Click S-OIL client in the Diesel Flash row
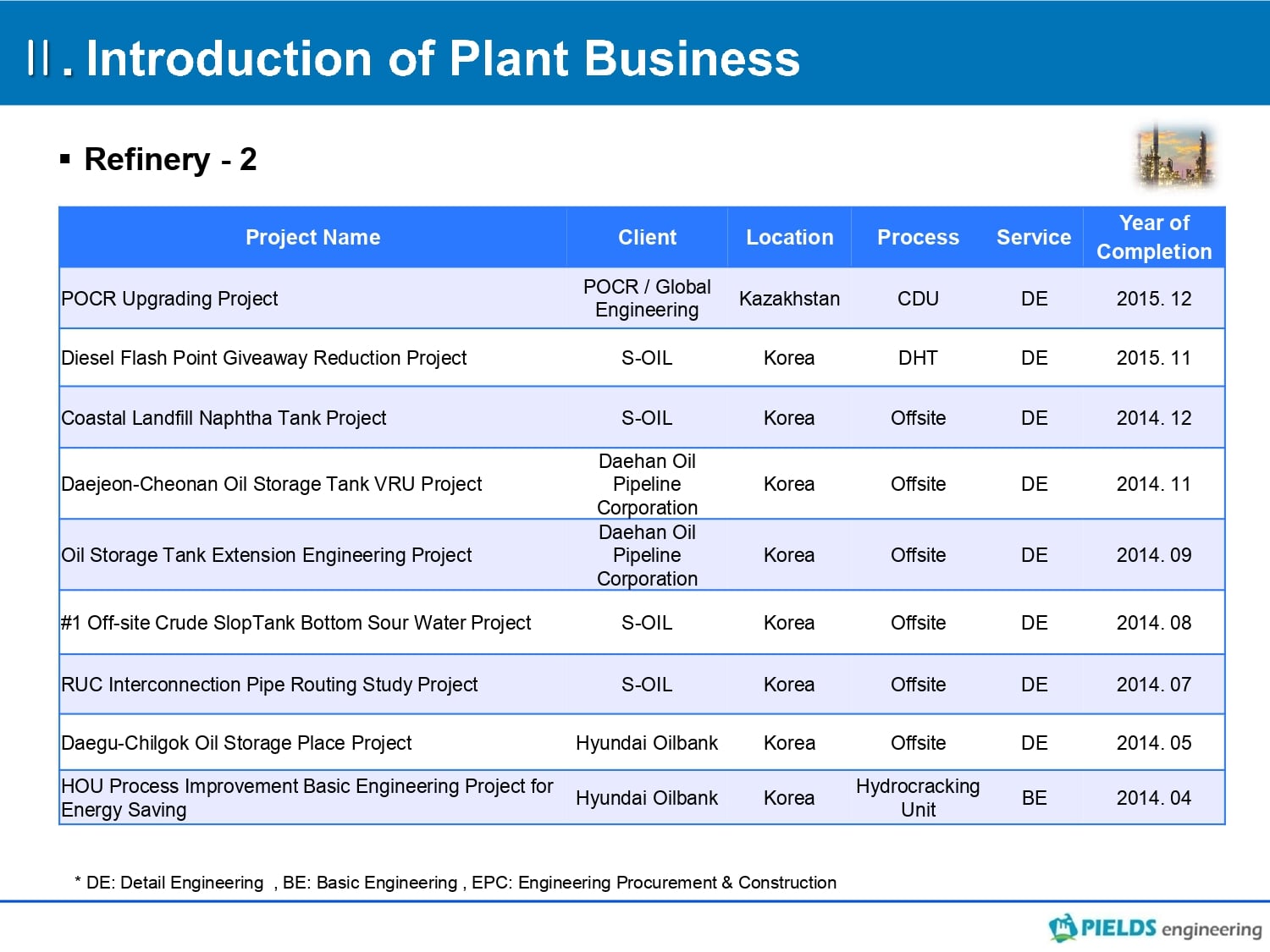This screenshot has height=952, width=1270. (647, 358)
